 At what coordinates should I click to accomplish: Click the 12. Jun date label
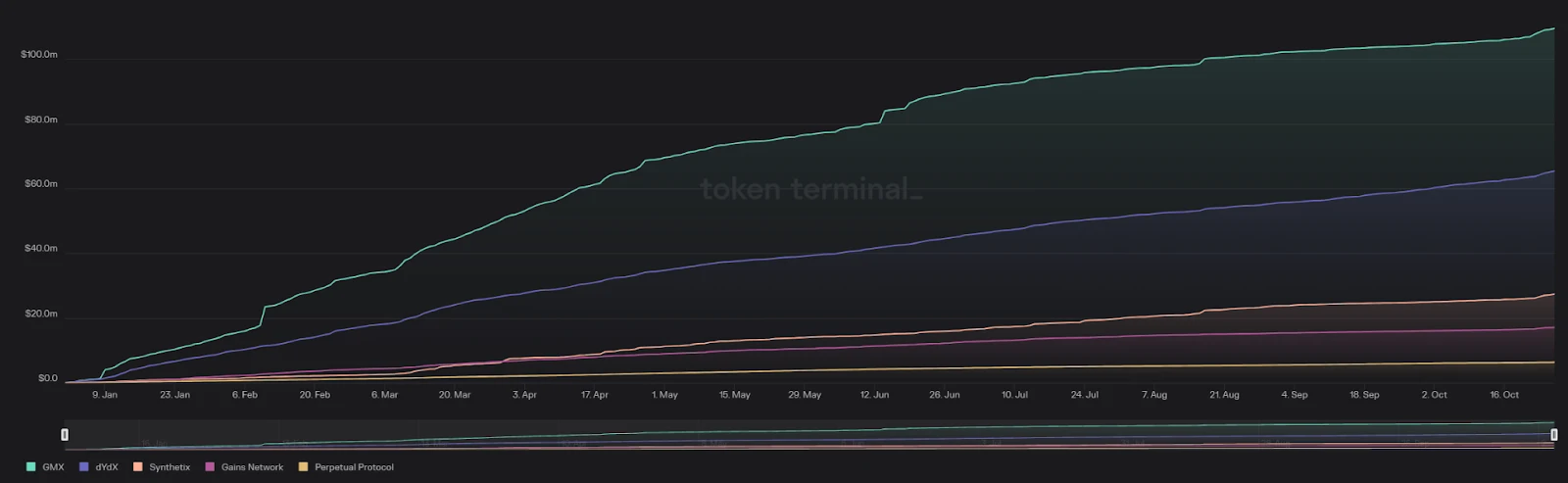[x=875, y=395]
